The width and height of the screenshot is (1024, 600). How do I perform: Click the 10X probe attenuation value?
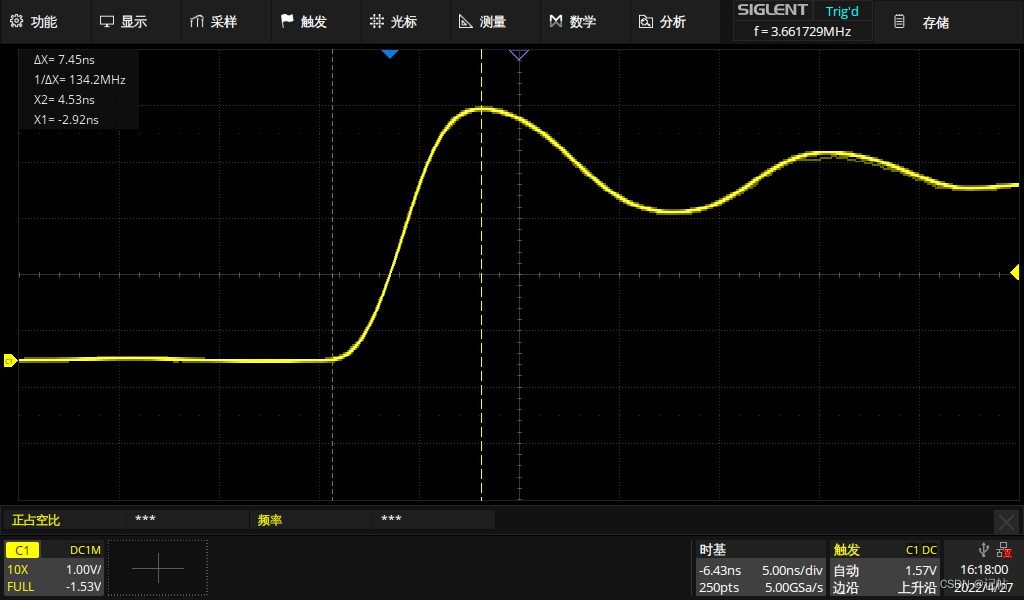[x=18, y=569]
